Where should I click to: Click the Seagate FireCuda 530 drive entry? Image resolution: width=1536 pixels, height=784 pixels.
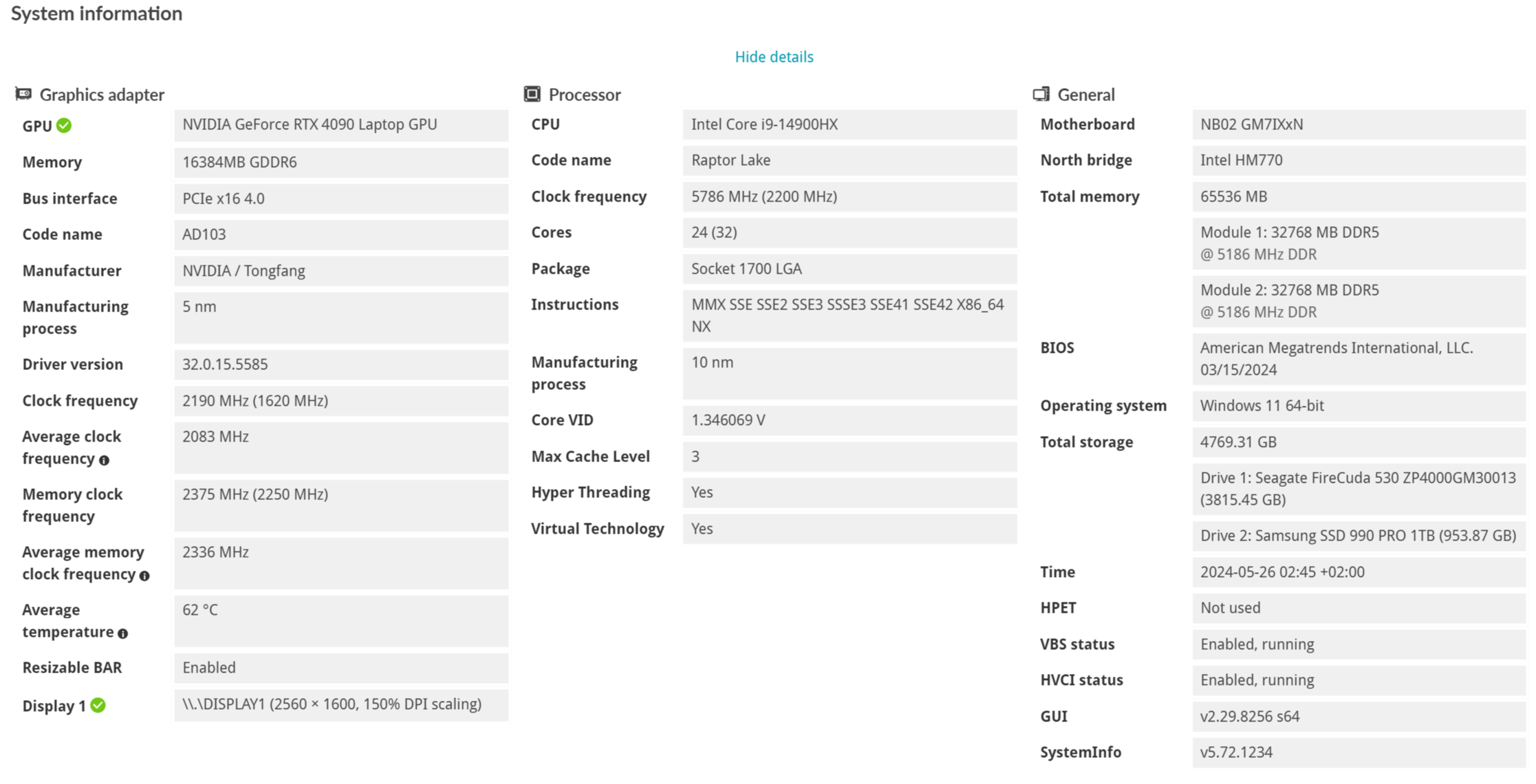[x=1357, y=488]
